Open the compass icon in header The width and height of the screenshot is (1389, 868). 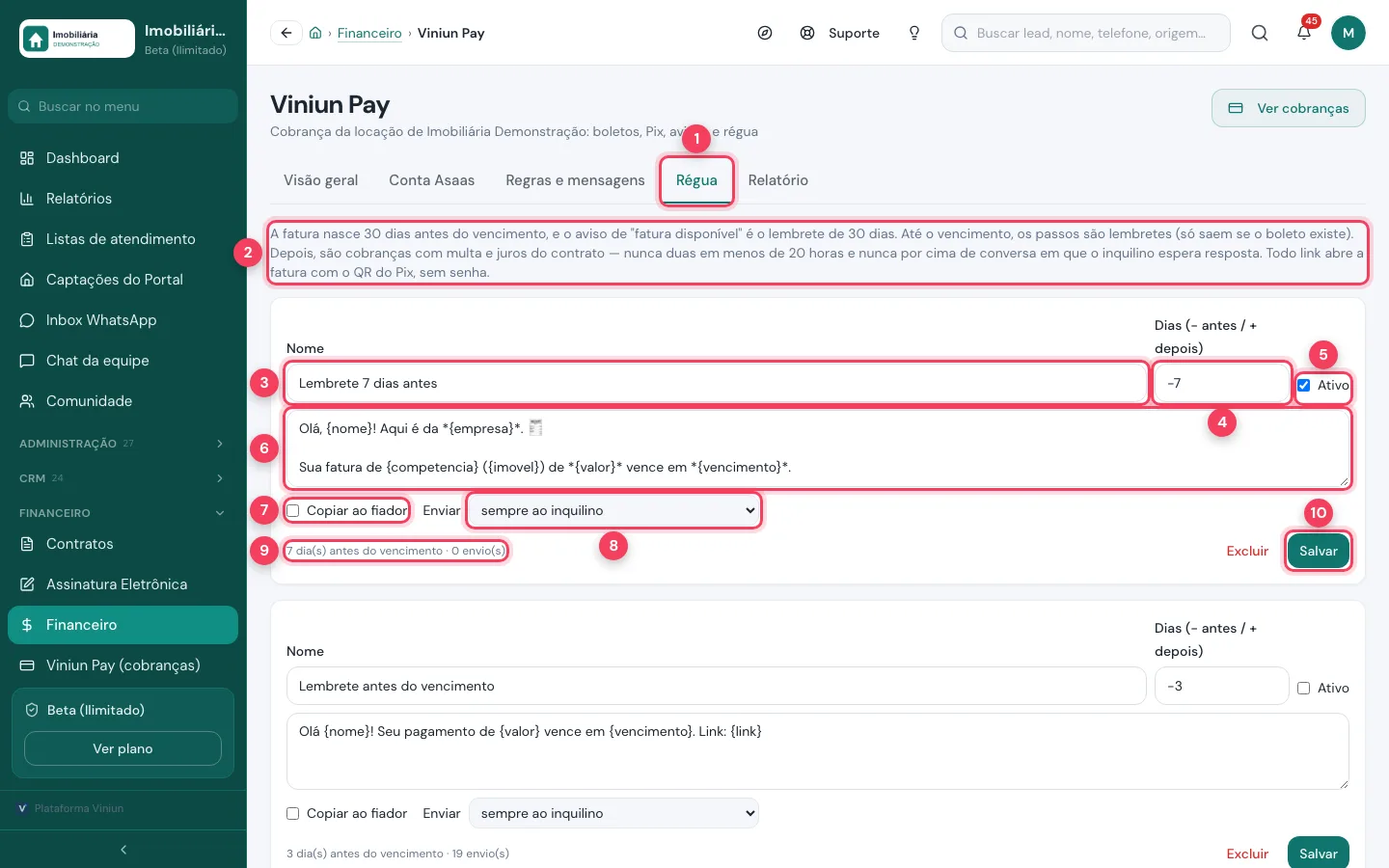(x=765, y=33)
